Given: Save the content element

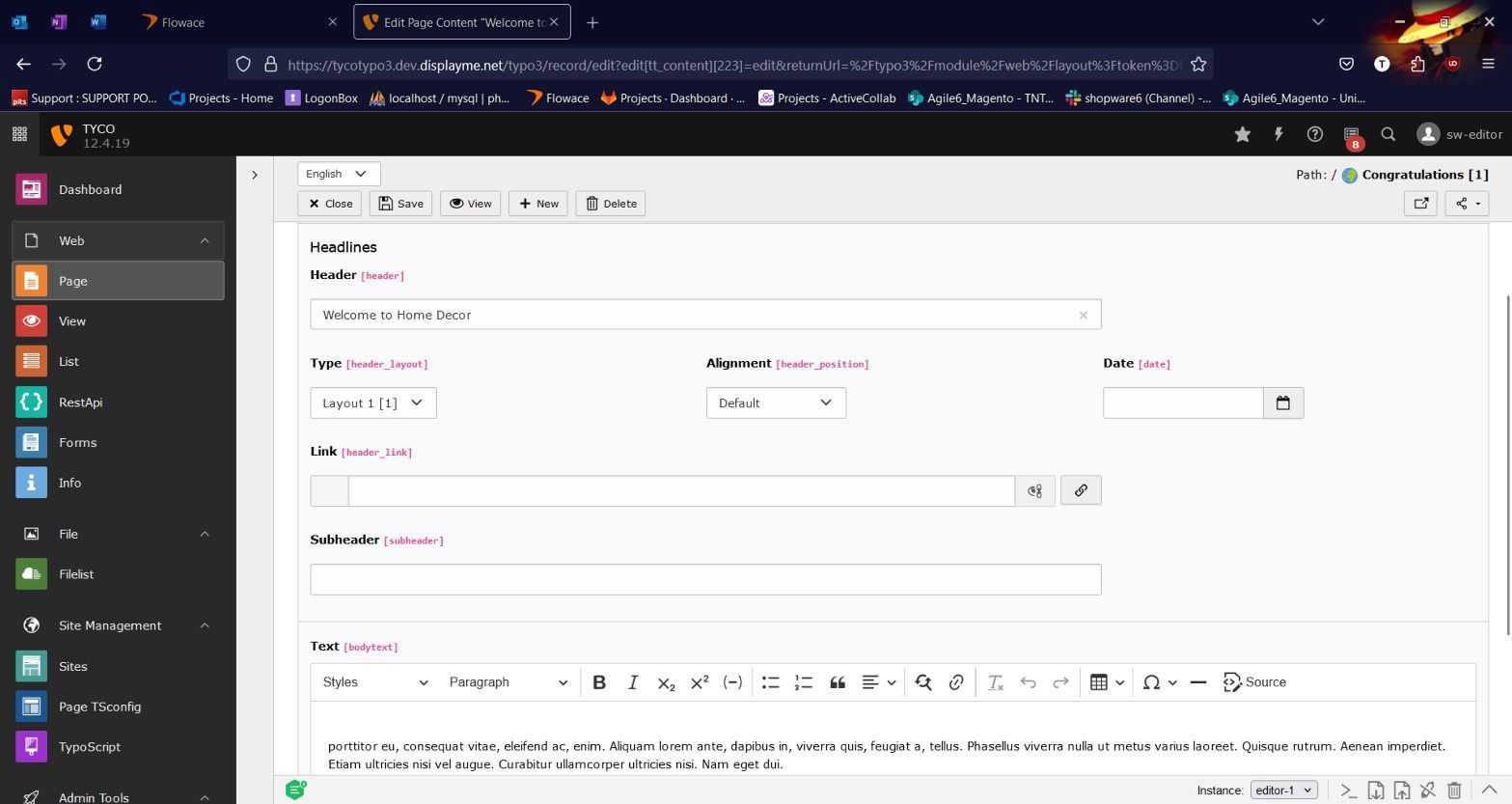Looking at the screenshot, I should [400, 204].
